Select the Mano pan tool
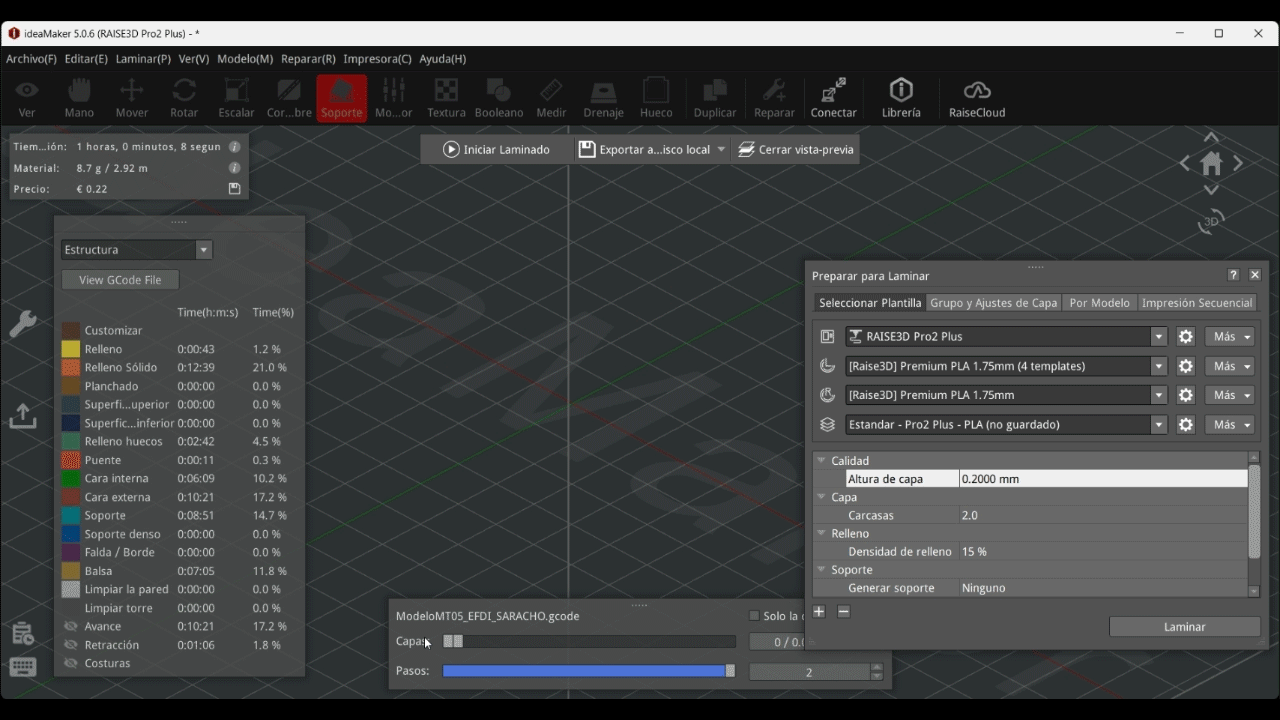Viewport: 1280px width, 720px height. [79, 98]
